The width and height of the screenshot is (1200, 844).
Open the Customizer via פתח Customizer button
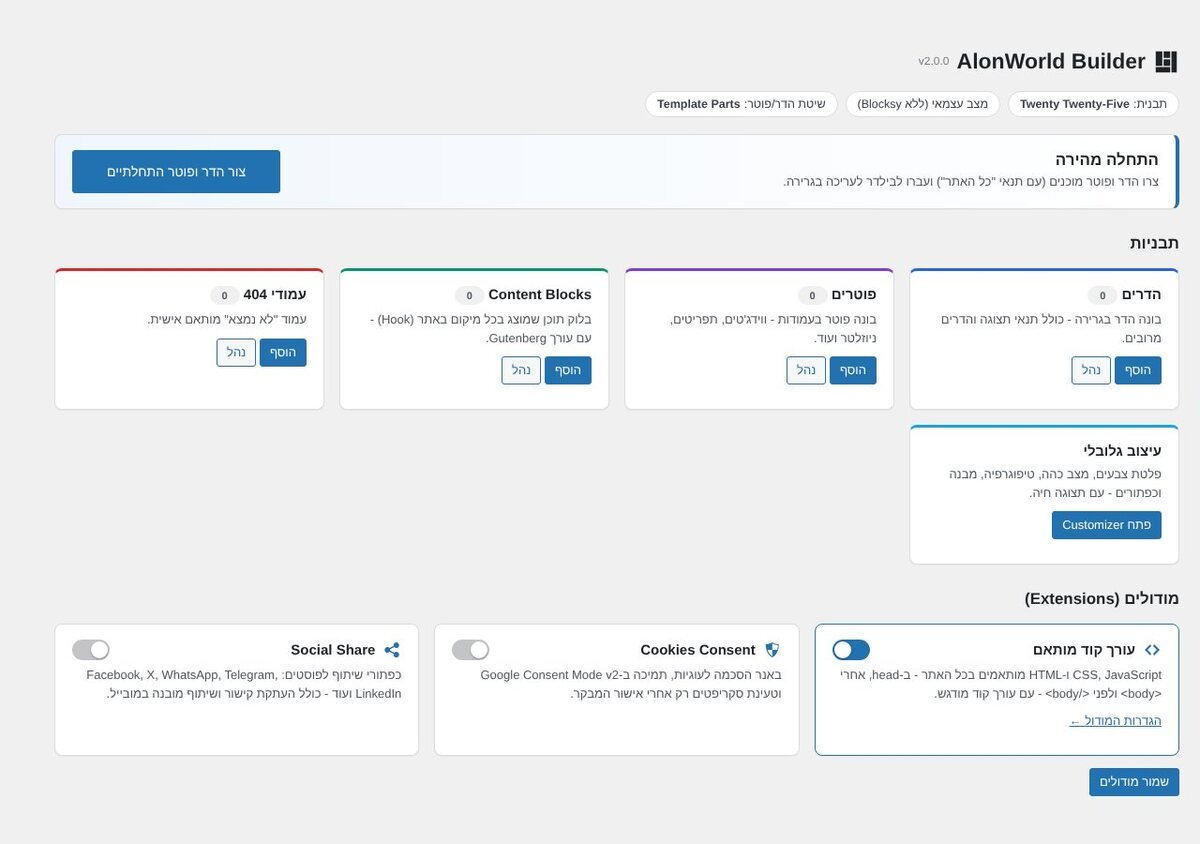pos(1107,525)
